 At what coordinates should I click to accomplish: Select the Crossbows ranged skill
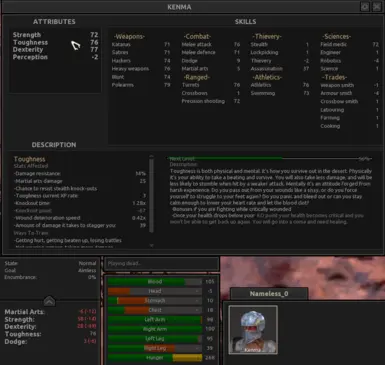coord(211,93)
